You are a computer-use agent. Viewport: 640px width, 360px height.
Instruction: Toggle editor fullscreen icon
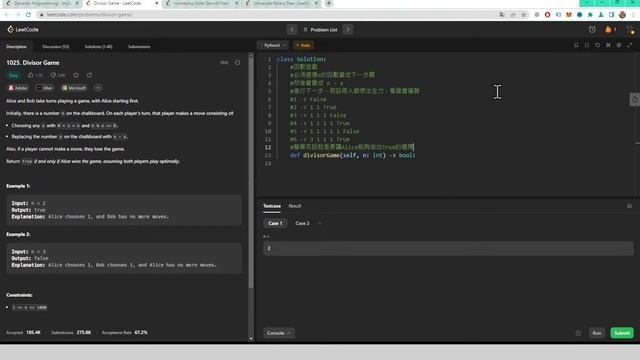pyautogui.click(x=629, y=45)
